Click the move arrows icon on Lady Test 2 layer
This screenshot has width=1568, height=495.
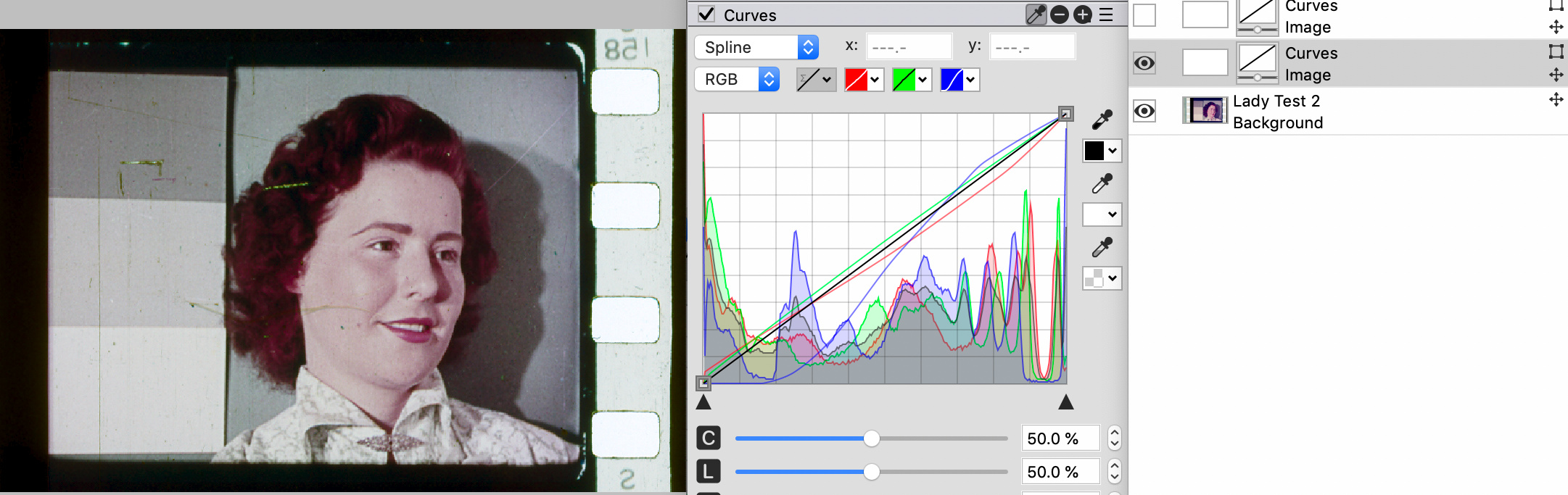click(x=1556, y=99)
